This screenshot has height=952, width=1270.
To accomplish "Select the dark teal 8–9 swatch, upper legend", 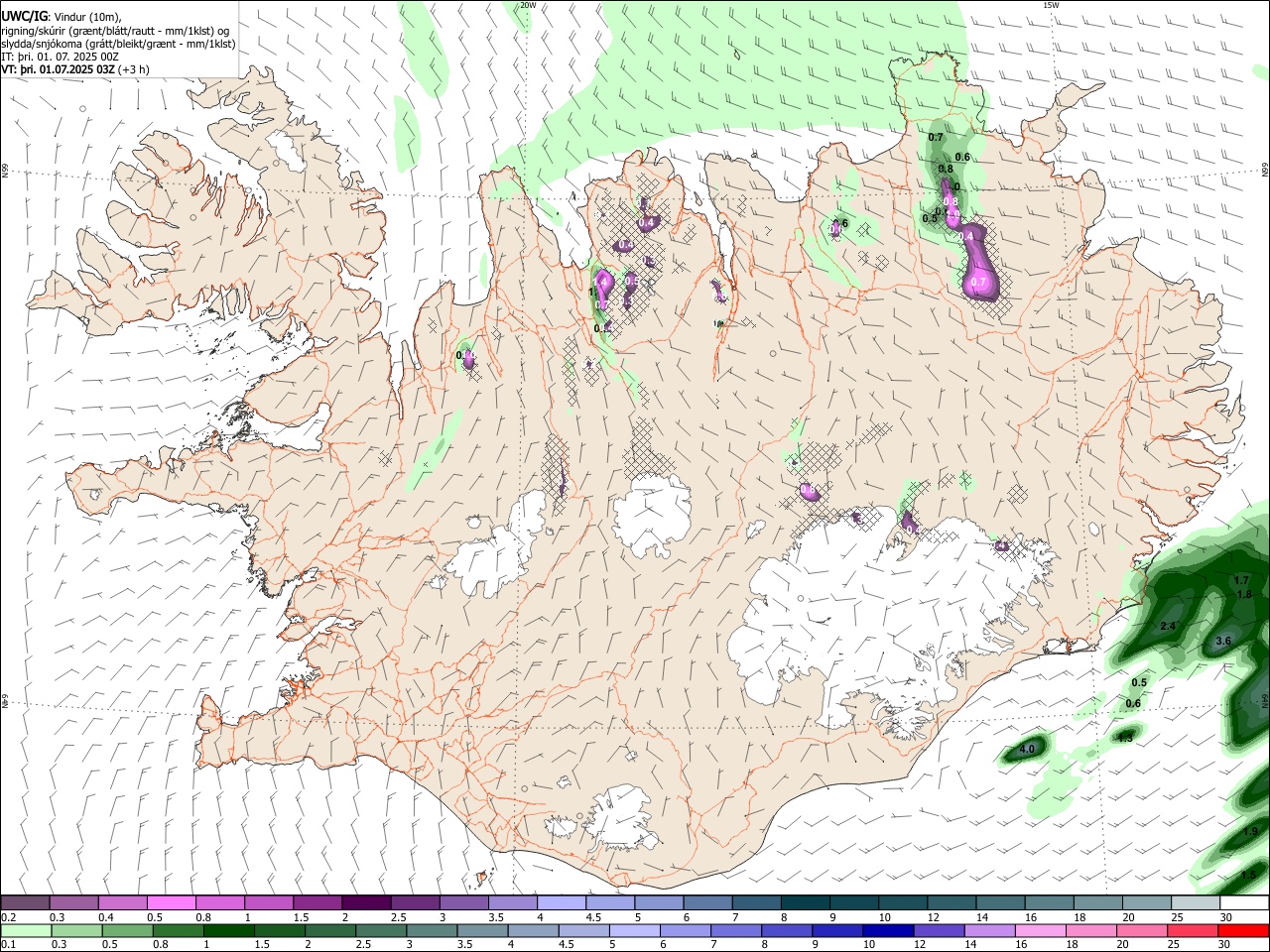I will [805, 903].
